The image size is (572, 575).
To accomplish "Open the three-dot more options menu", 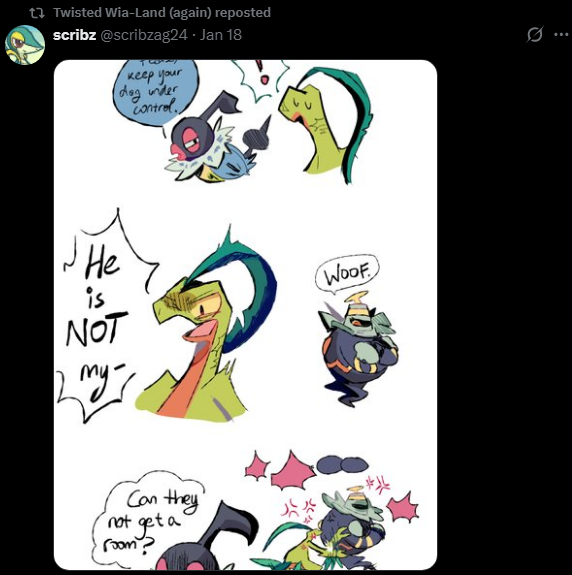I will pyautogui.click(x=561, y=35).
